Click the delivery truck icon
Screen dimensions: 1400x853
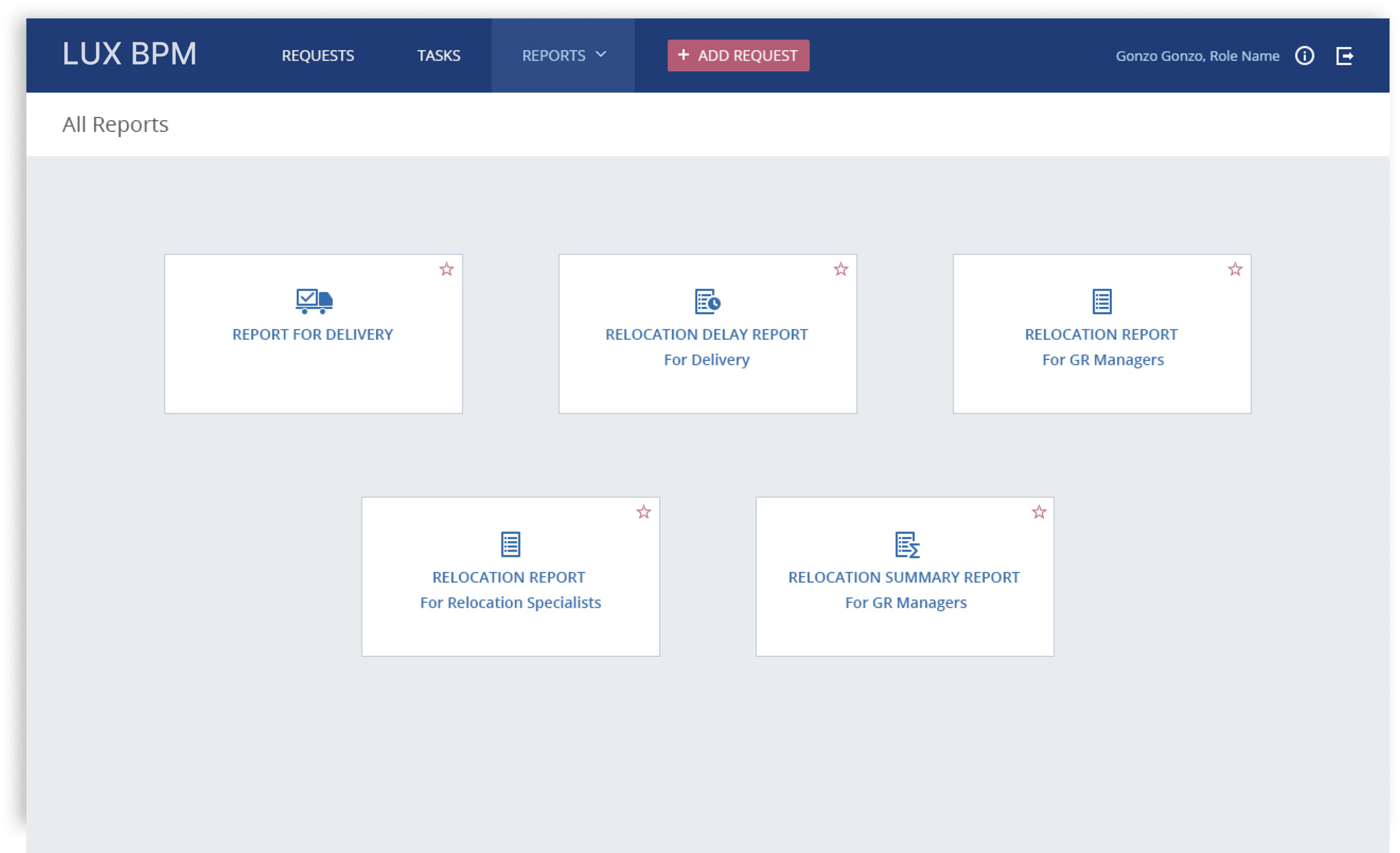[314, 301]
